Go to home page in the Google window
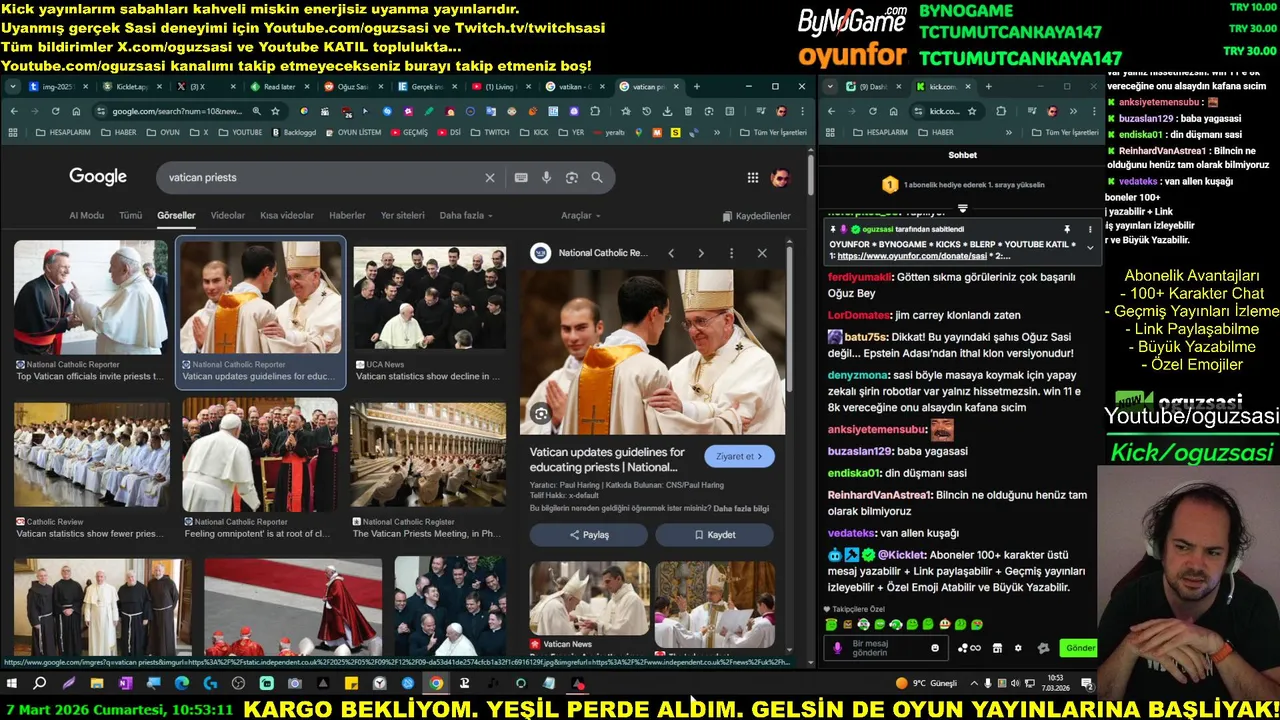1280x720 pixels. 76,111
